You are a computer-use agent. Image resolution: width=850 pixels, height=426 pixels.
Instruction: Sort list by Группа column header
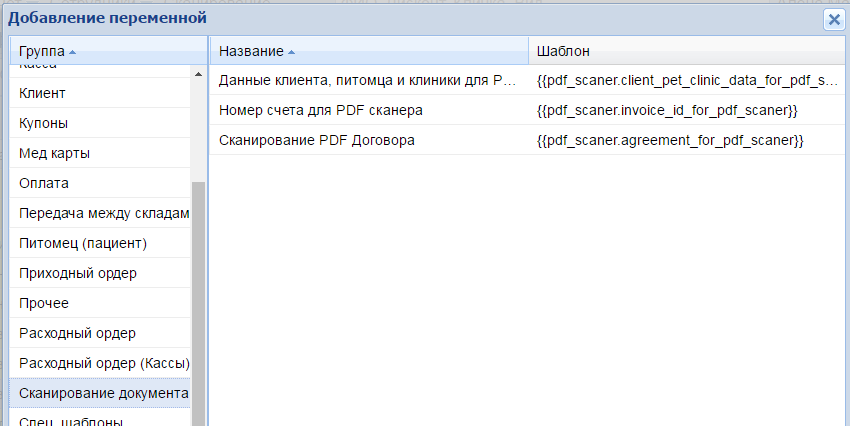pos(42,51)
